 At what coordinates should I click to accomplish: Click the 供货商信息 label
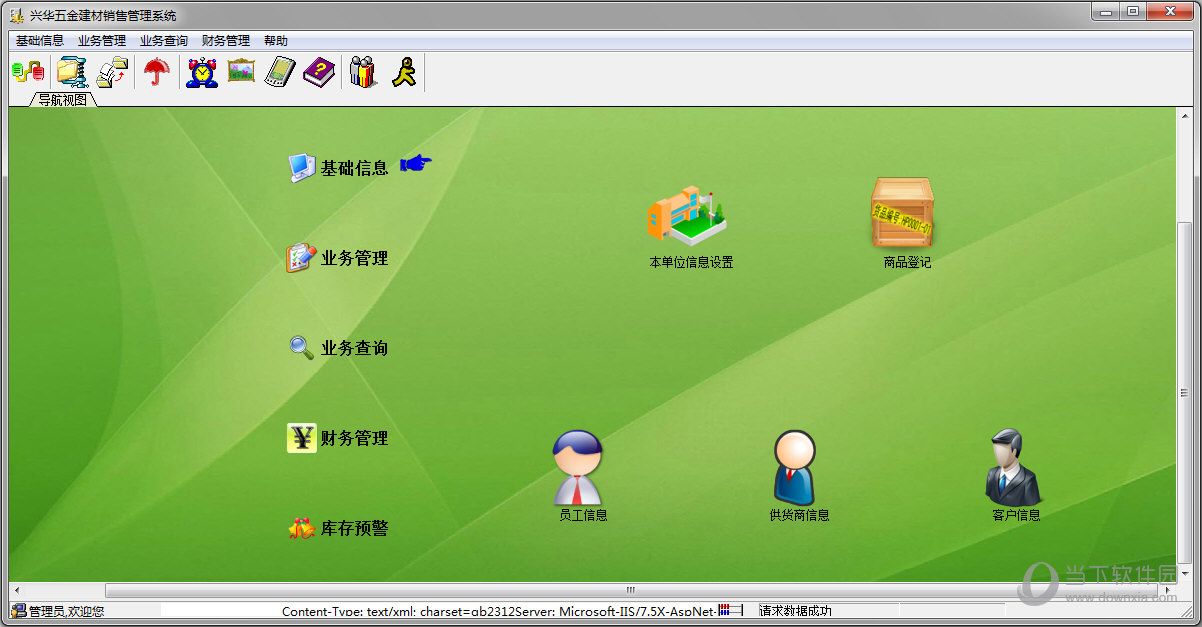[799, 515]
